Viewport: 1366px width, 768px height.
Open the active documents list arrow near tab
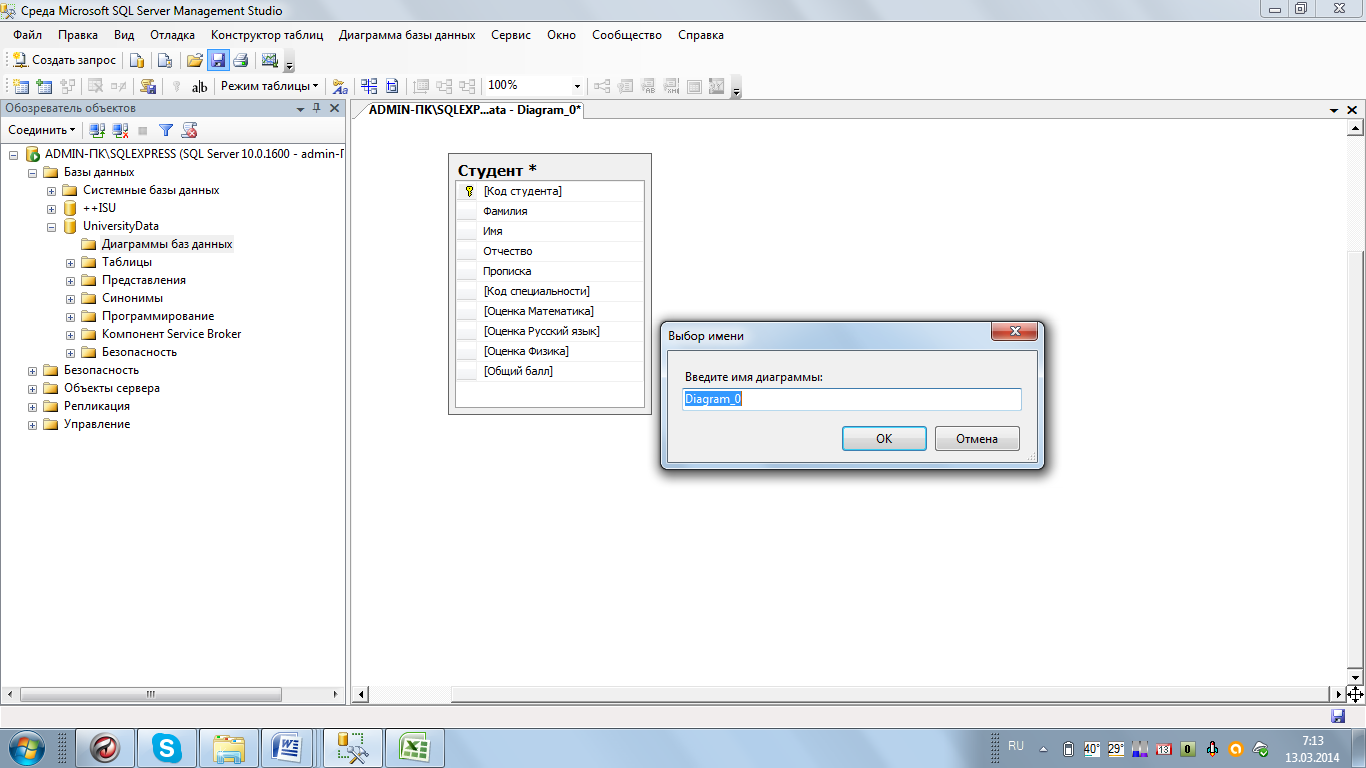[1334, 110]
